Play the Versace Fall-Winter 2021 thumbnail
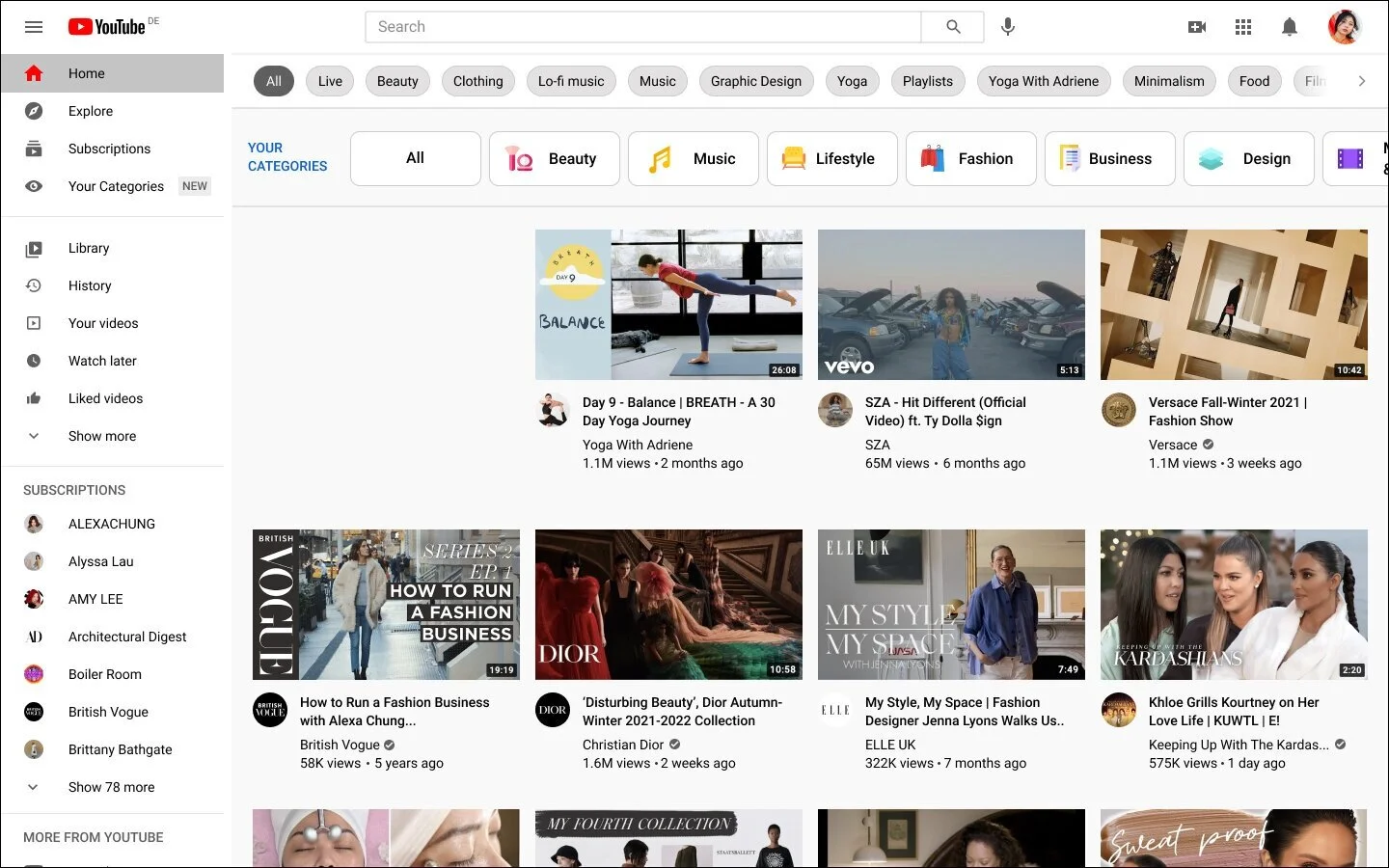The width and height of the screenshot is (1389, 868). (1234, 305)
